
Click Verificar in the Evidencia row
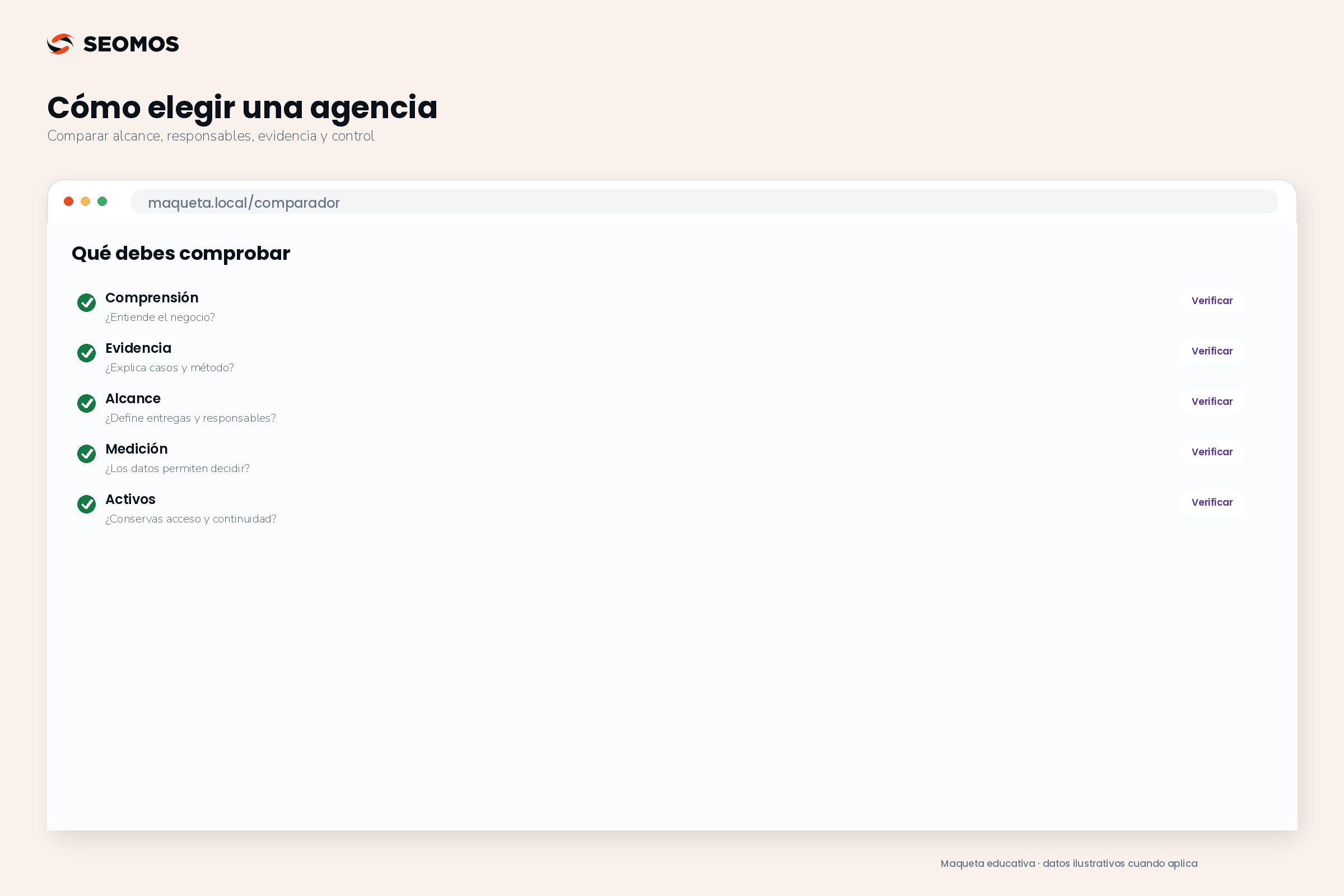pos(1211,351)
